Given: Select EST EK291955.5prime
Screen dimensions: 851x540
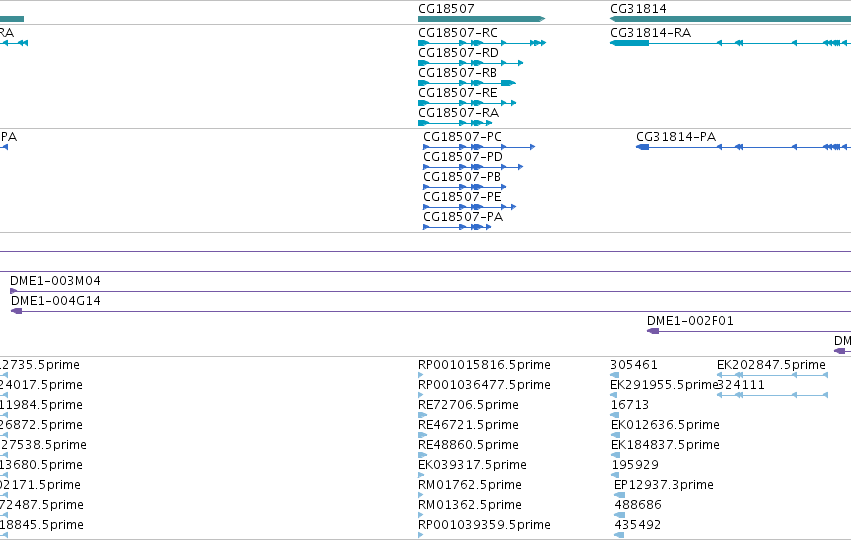Looking at the screenshot, I should 664,385.
